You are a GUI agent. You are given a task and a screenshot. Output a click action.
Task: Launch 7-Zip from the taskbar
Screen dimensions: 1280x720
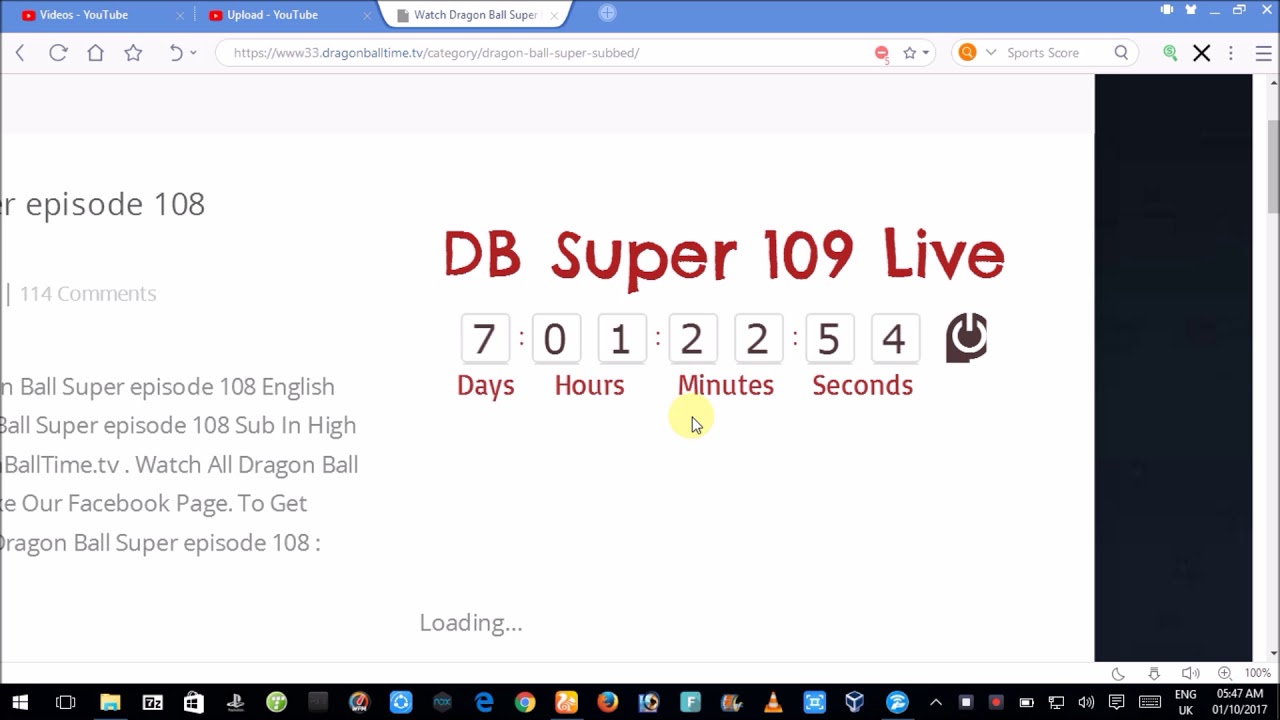[x=152, y=702]
